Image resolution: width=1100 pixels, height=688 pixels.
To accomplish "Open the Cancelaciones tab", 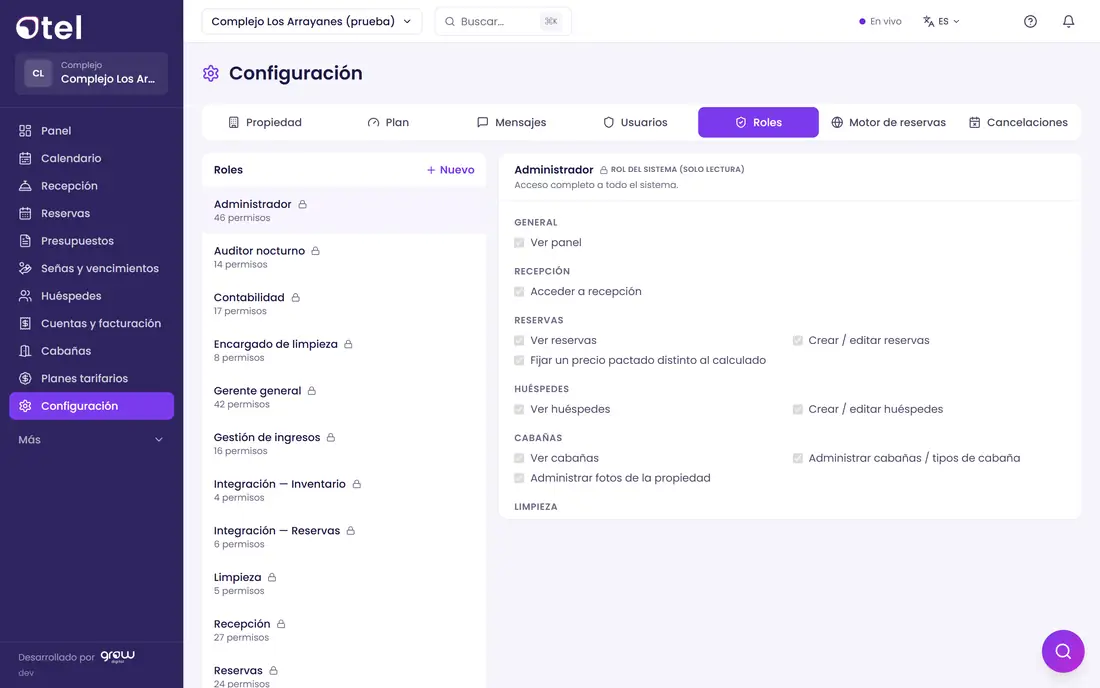I will point(1019,122).
